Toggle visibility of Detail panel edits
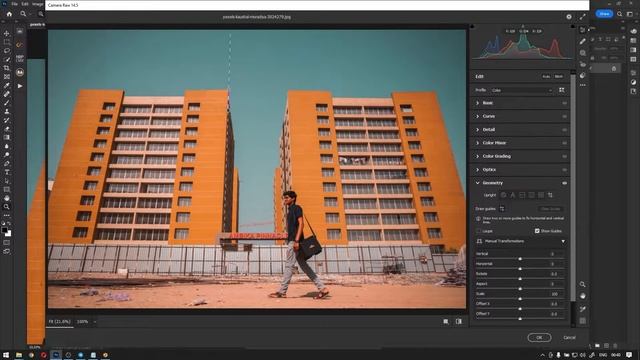Screen dimensions: 640x360 click(564, 130)
